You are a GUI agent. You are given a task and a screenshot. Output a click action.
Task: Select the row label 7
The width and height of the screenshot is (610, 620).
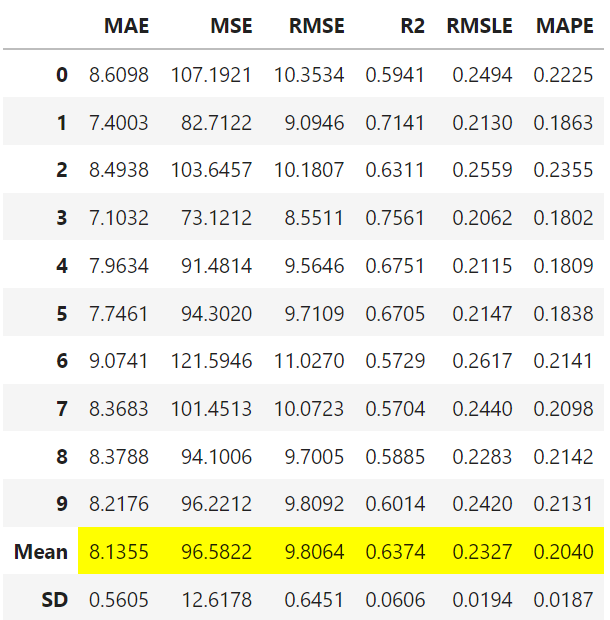(x=62, y=409)
